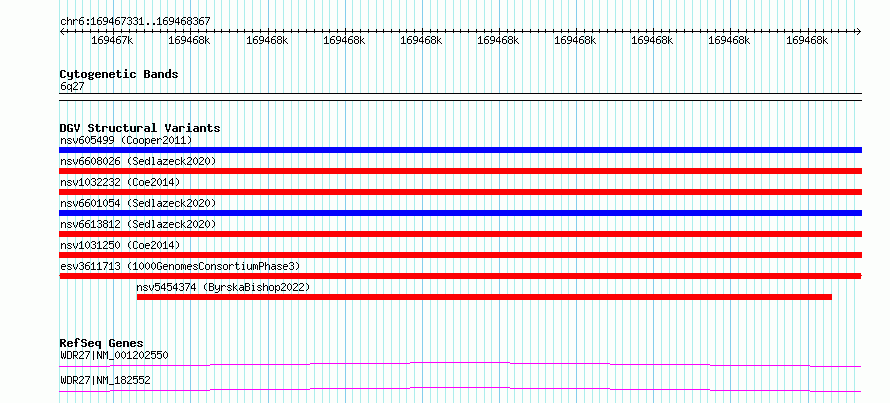
Task: Click the magenta line for WDR27|NM_001202550
Action: point(460,364)
